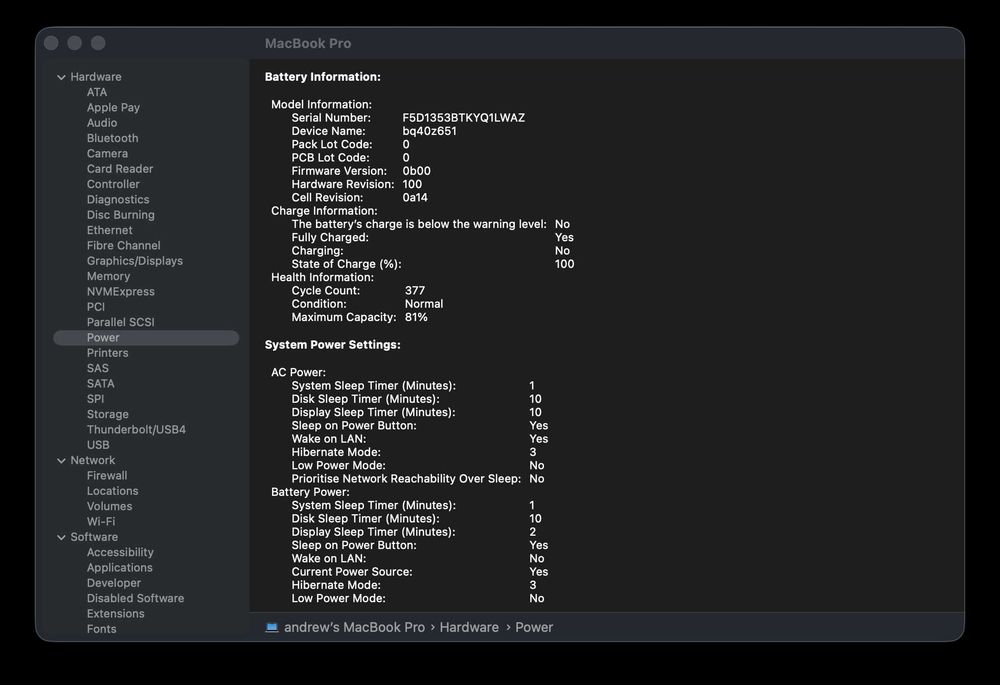1000x685 pixels.
Task: Select Printers in the sidebar
Action: tap(107, 353)
